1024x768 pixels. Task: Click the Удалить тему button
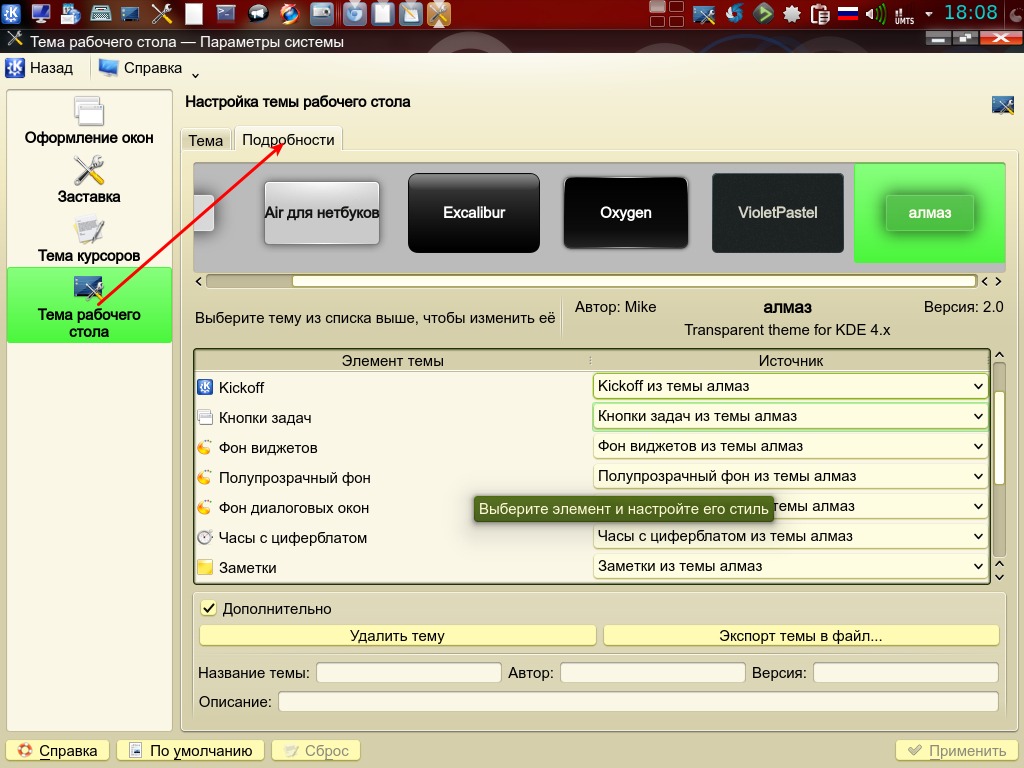(397, 636)
